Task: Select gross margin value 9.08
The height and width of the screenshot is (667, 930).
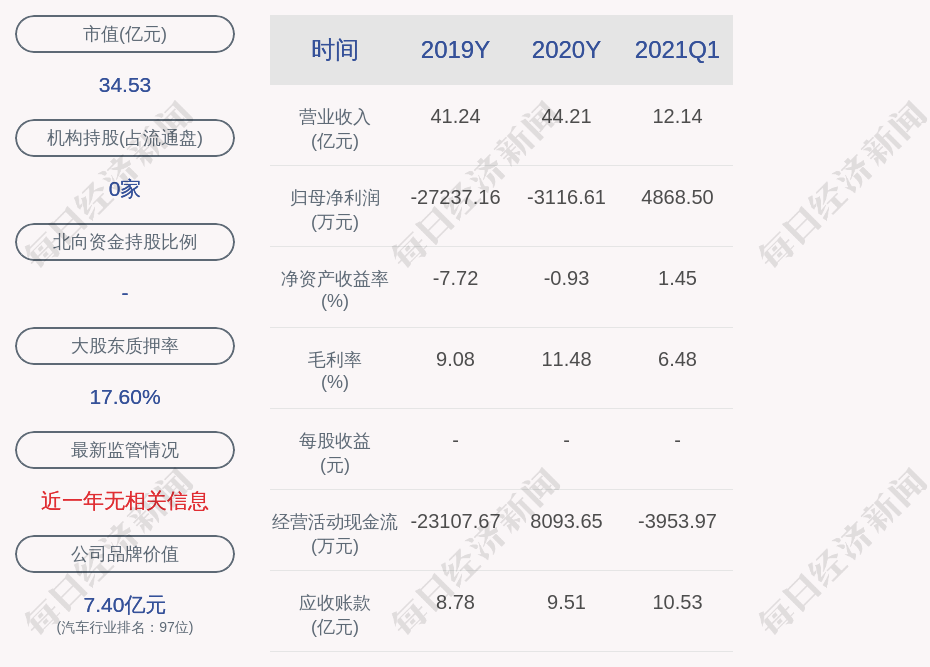Action: pos(456,359)
